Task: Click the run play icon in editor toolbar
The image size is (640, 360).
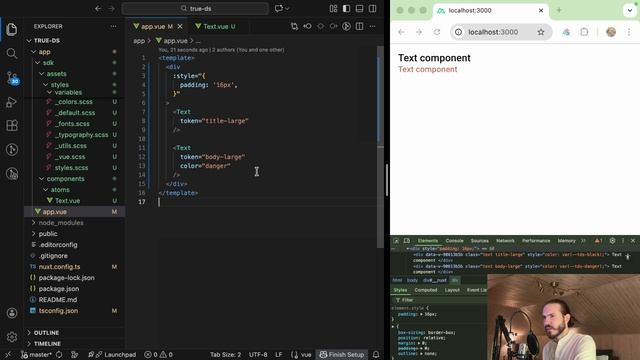Action: (x=347, y=27)
